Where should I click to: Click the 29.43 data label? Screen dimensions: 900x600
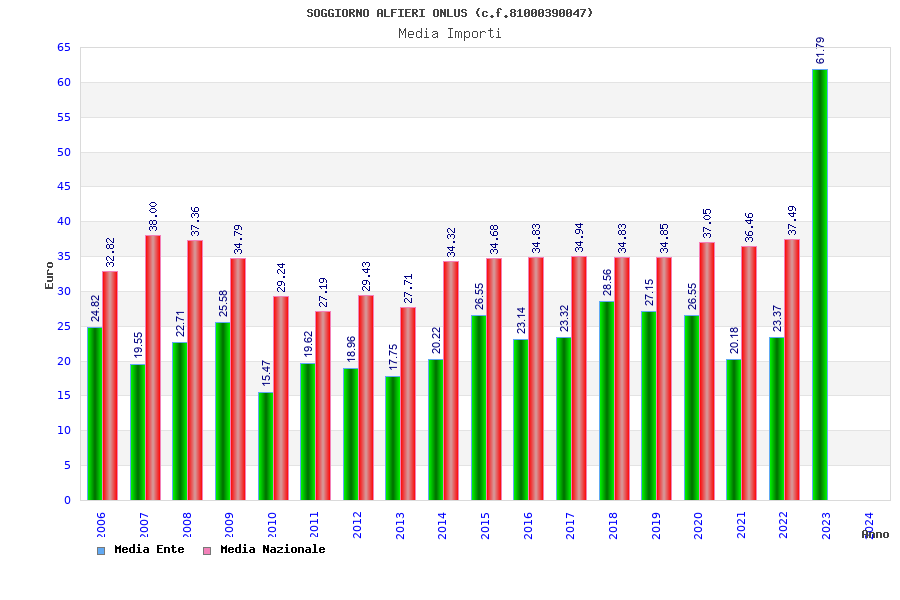coord(366,277)
